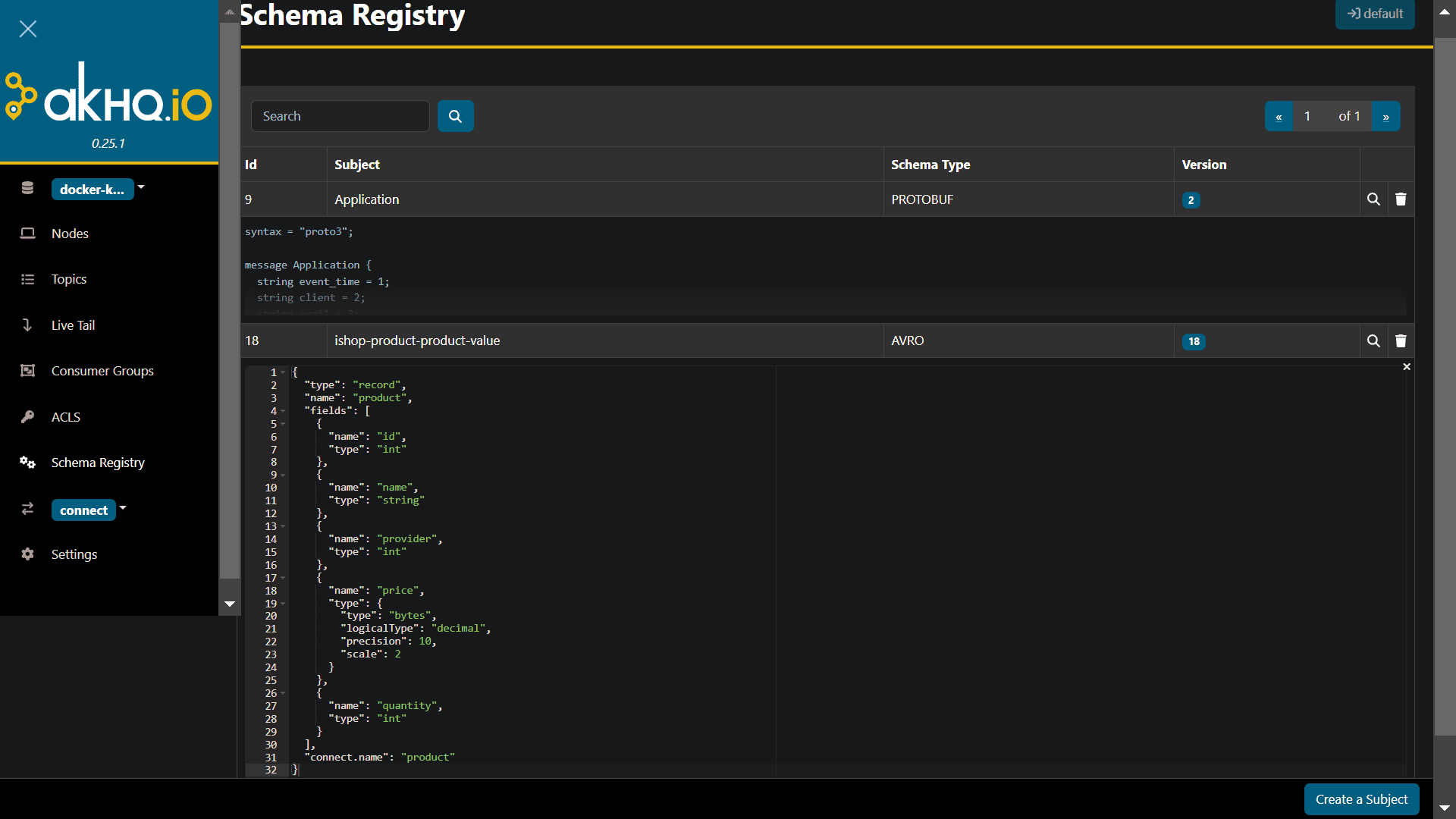The image size is (1456, 819).
Task: View ishop-product-product-value schema details
Action: (1373, 341)
